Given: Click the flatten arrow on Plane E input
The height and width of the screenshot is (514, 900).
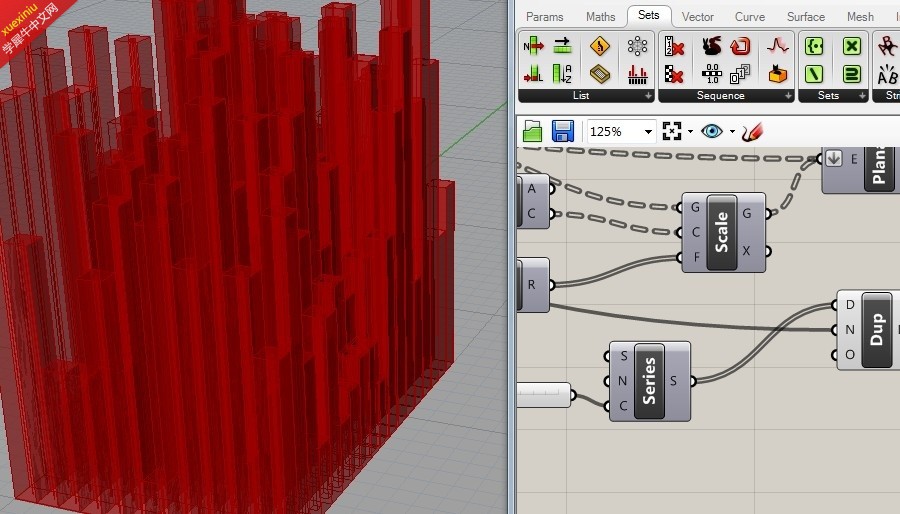Looking at the screenshot, I should pyautogui.click(x=834, y=158).
